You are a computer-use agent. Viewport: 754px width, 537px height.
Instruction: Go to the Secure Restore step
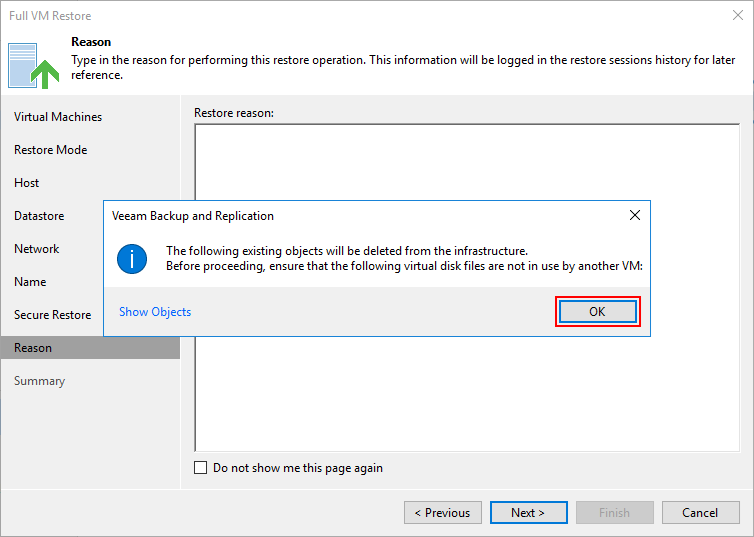click(x=52, y=315)
